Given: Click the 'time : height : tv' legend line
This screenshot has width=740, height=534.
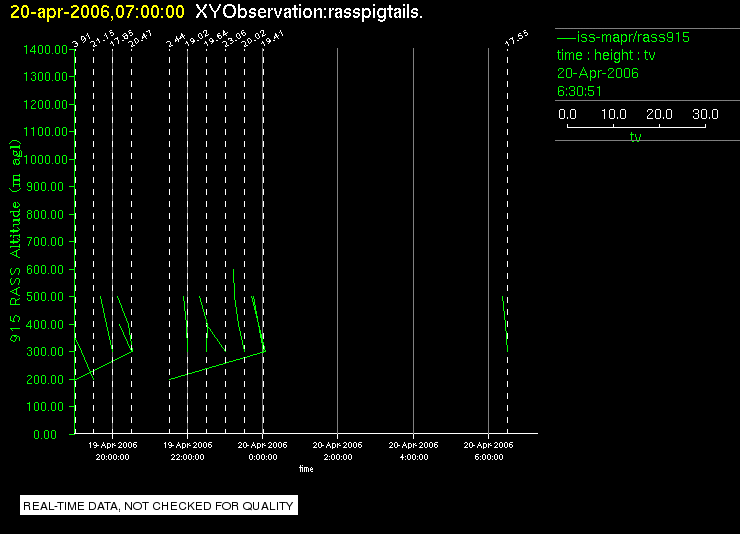Looking at the screenshot, I should coord(606,55).
